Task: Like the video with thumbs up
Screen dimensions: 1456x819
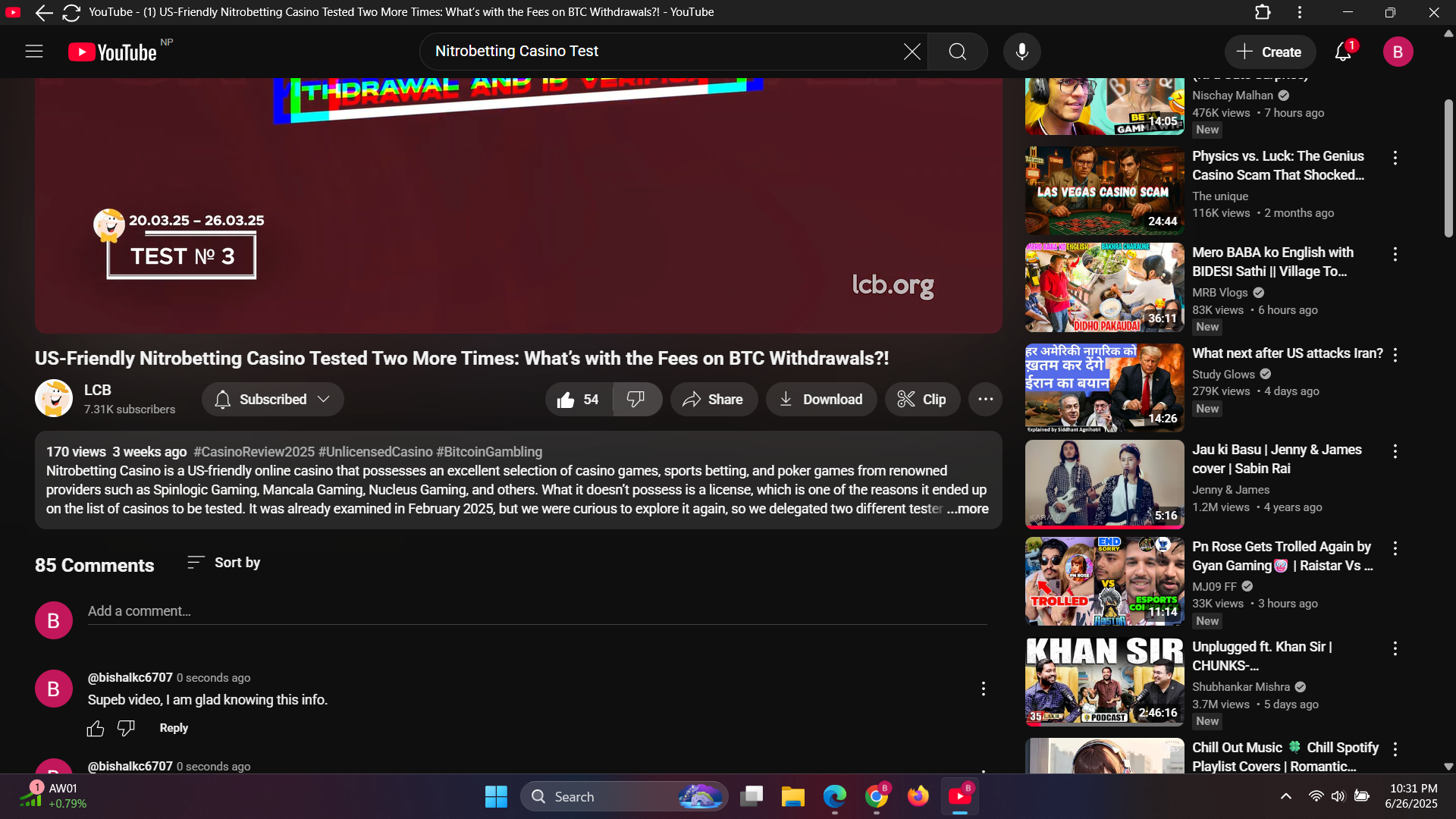Action: (579, 400)
